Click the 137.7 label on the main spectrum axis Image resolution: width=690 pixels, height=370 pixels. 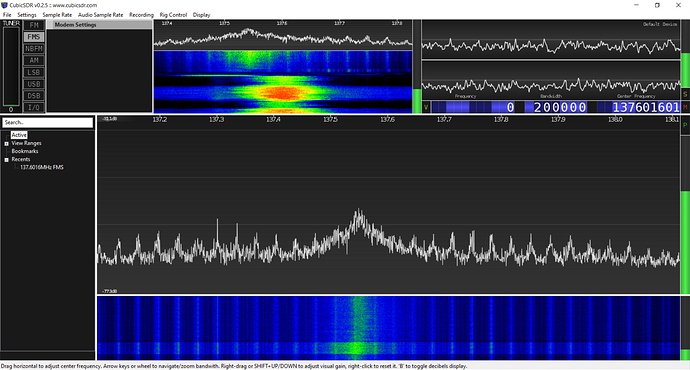444,120
